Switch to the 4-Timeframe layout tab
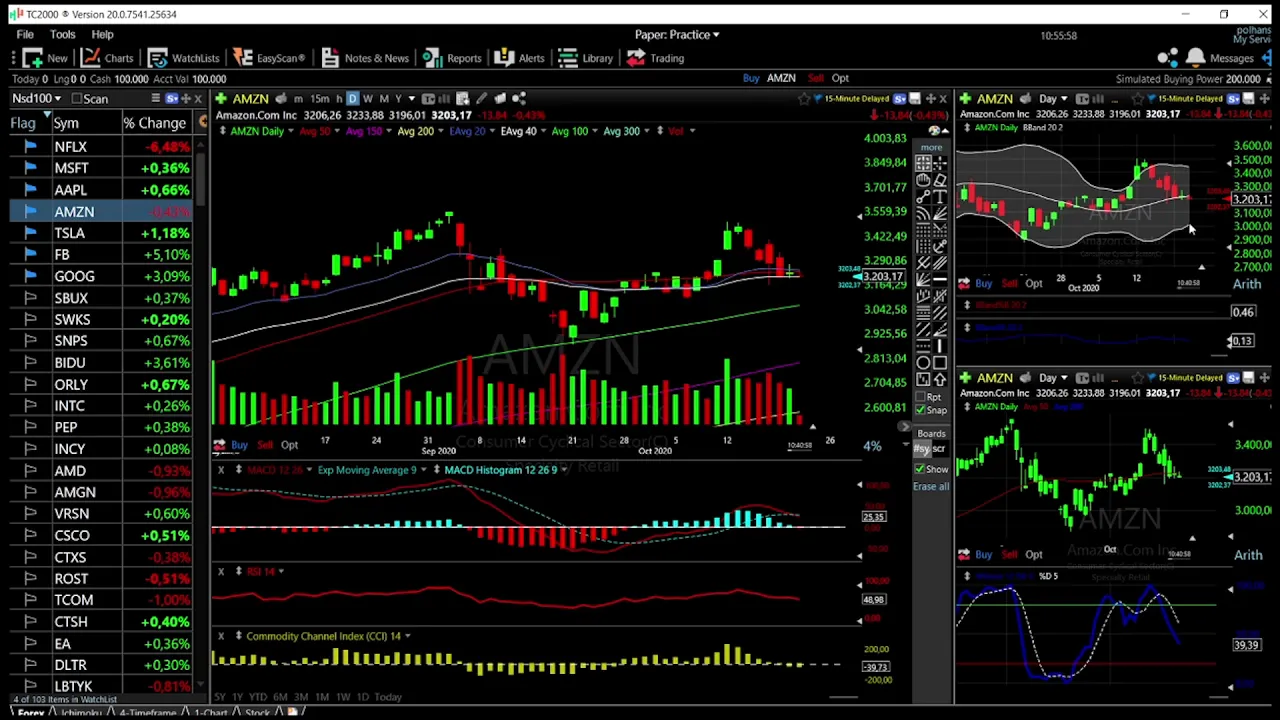The width and height of the screenshot is (1280, 720). (150, 713)
